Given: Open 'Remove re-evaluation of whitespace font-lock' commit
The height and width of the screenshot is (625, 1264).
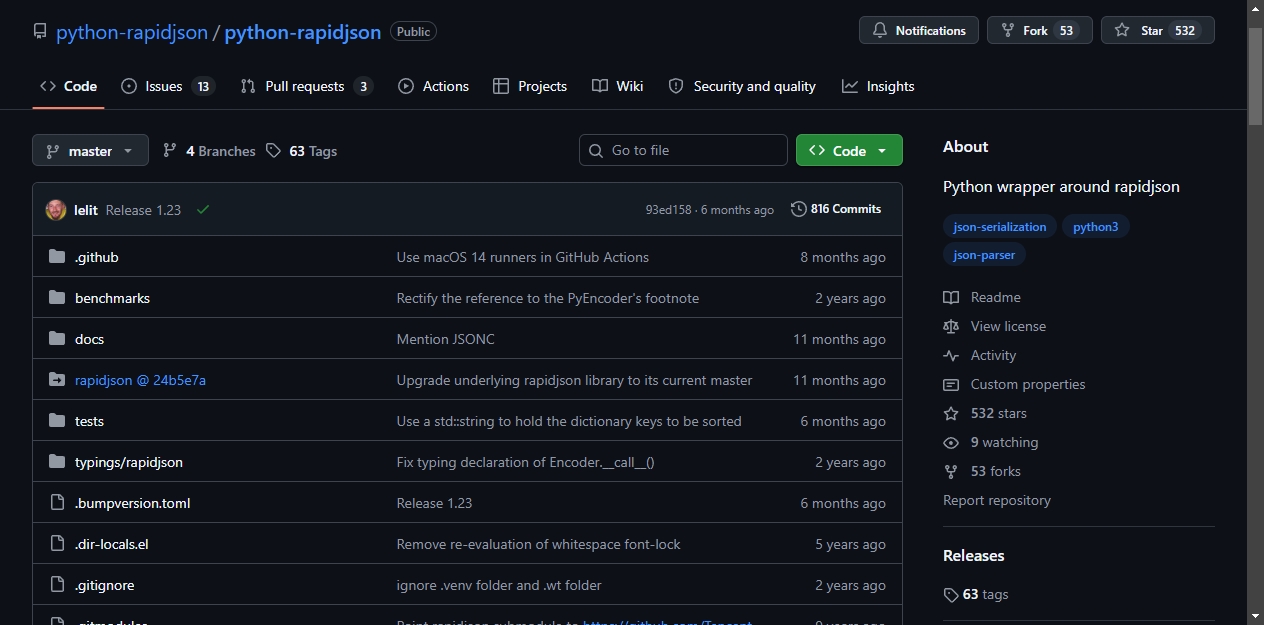Looking at the screenshot, I should tap(538, 544).
